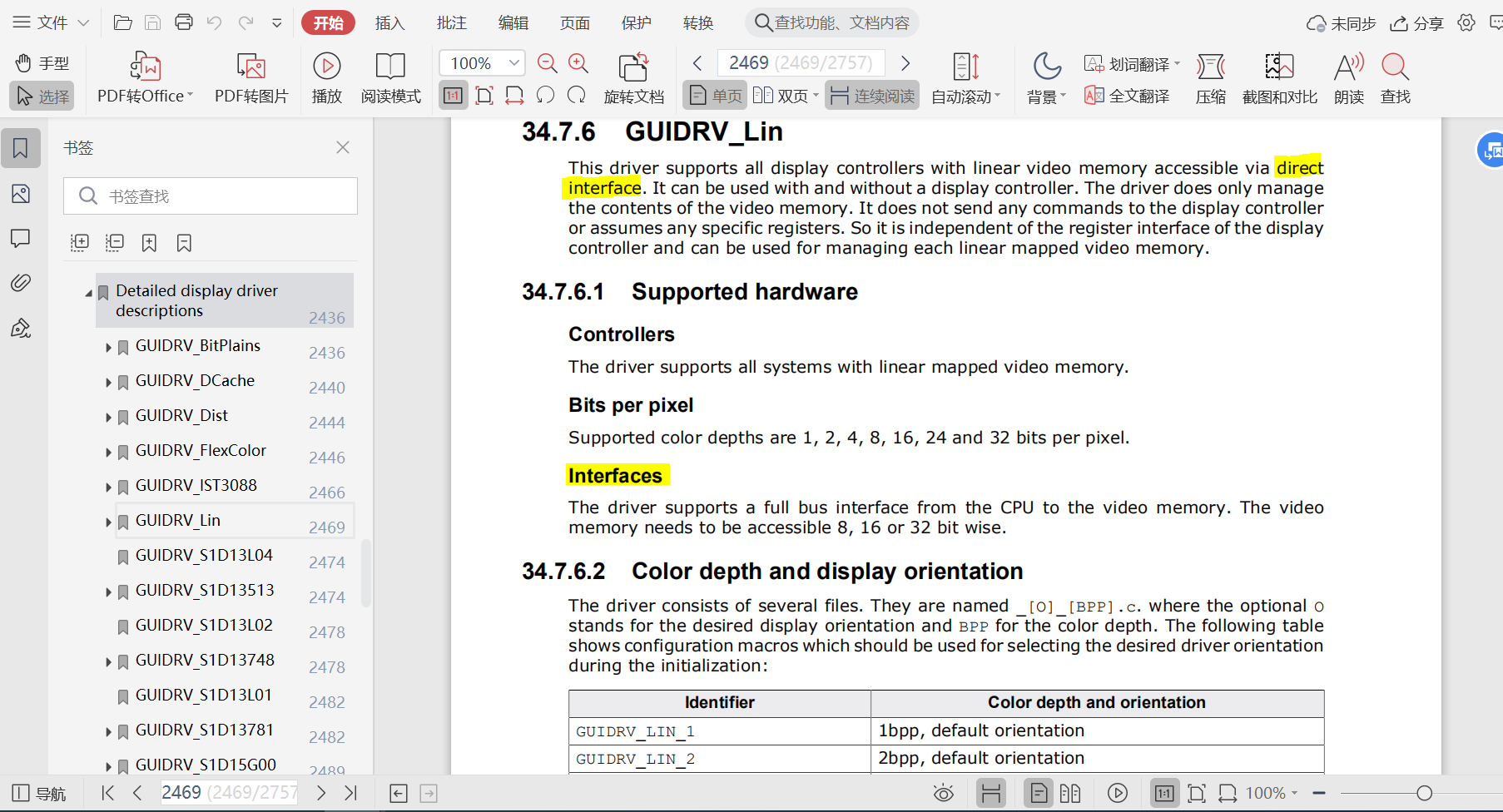Go to next page arrow in ribbon
Screen dimensions: 1503x812
(x=905, y=63)
